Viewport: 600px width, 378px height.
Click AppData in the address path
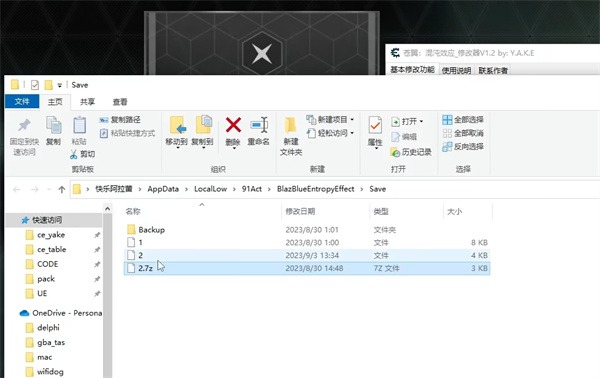click(163, 189)
